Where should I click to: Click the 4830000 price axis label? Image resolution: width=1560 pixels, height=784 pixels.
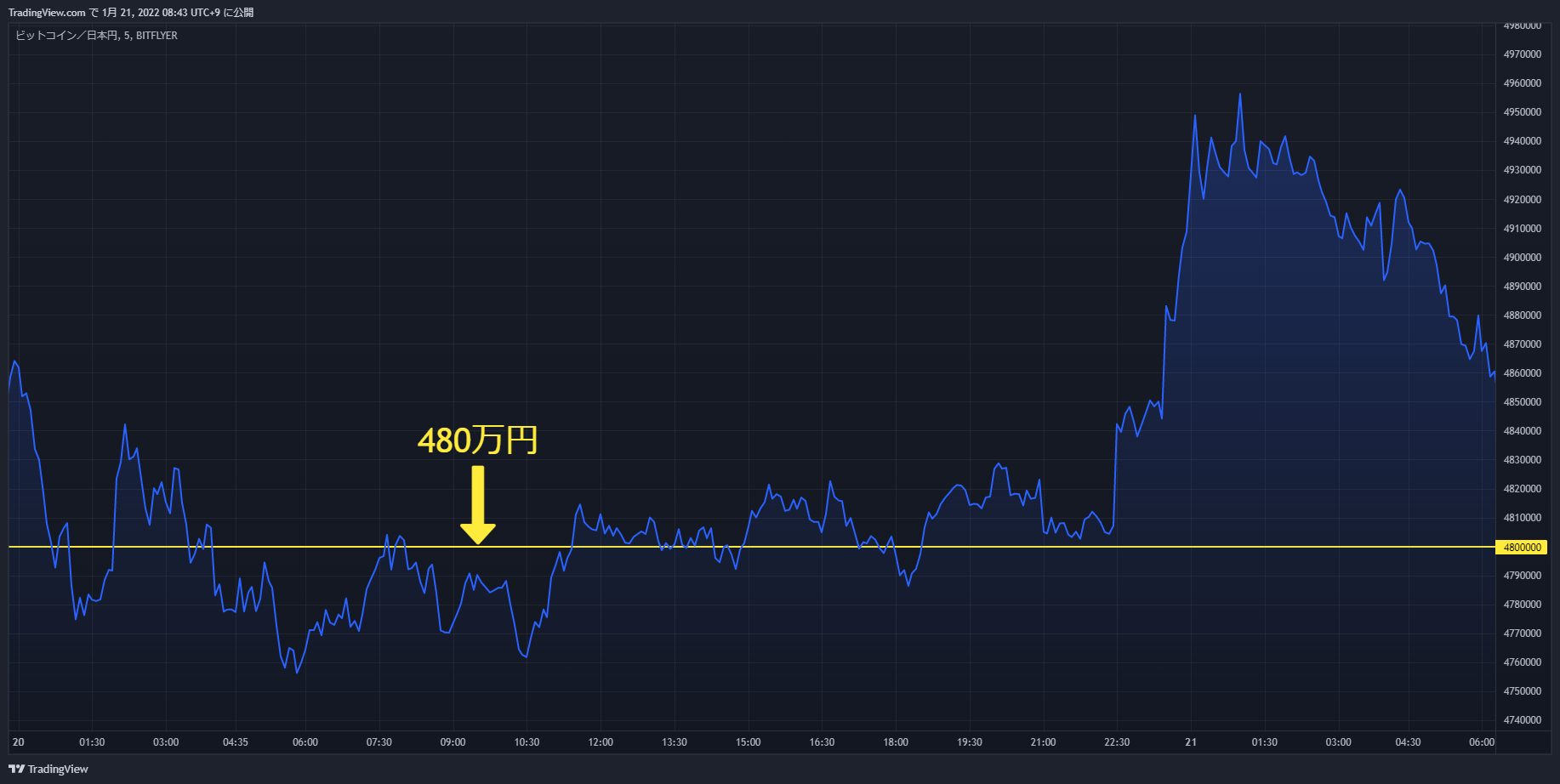click(1522, 460)
